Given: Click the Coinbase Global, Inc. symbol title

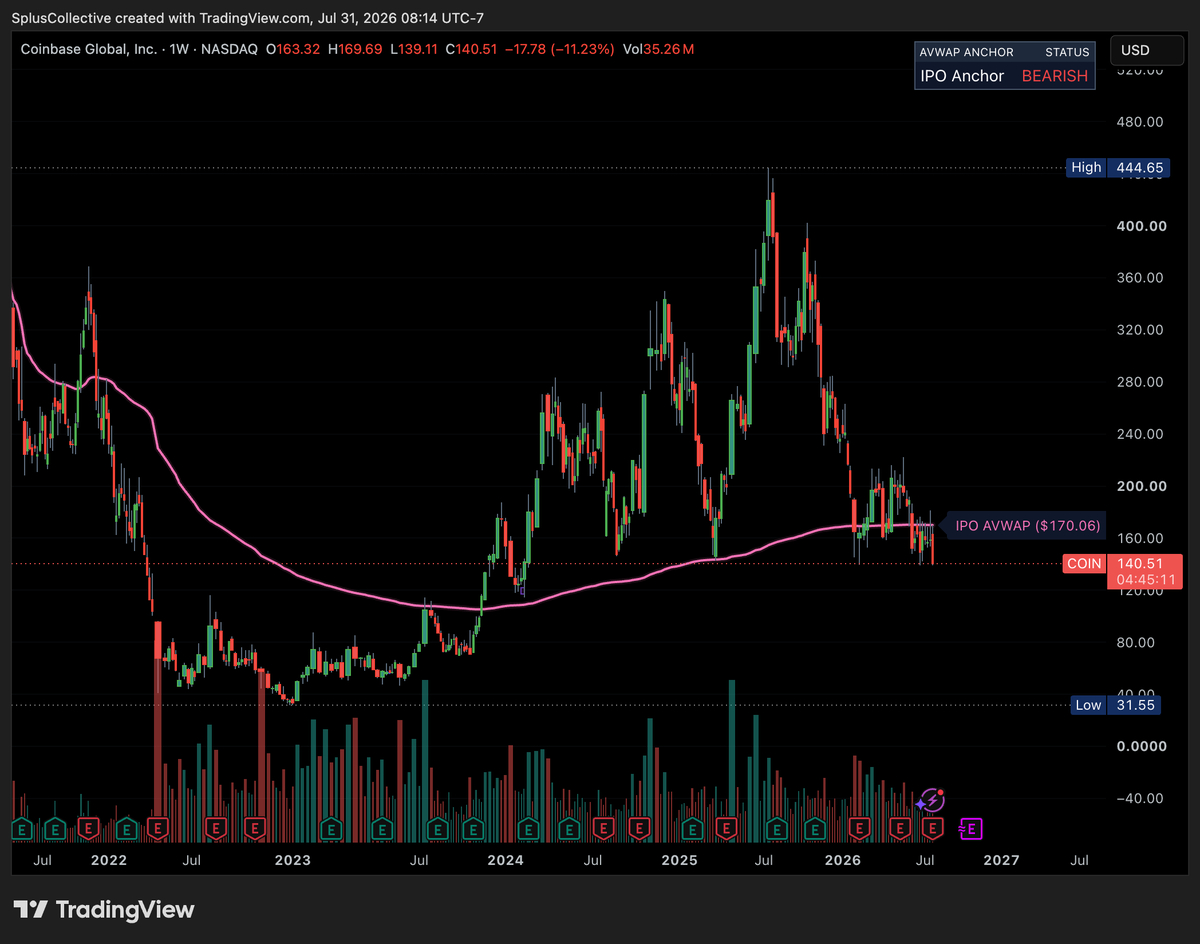Looking at the screenshot, I should pos(89,49).
